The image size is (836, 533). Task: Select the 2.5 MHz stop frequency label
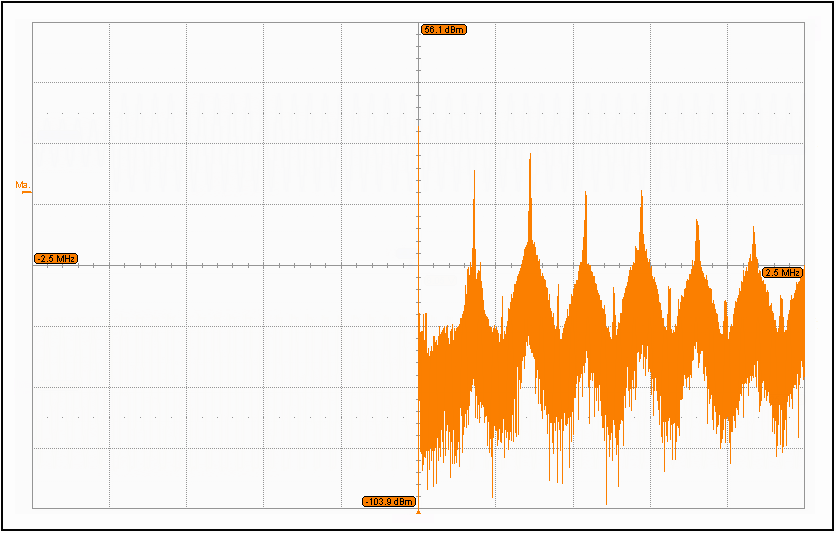[x=782, y=272]
